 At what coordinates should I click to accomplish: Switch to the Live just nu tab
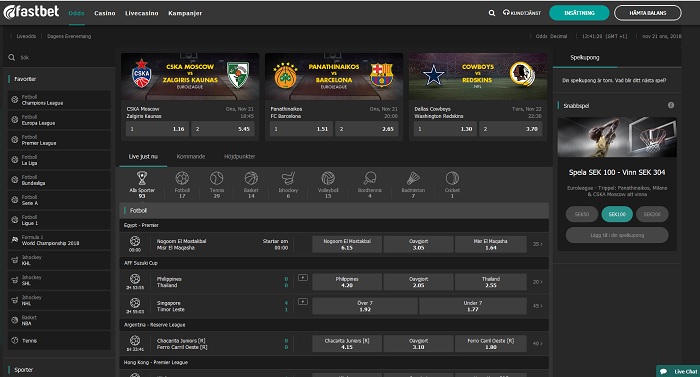pos(143,156)
